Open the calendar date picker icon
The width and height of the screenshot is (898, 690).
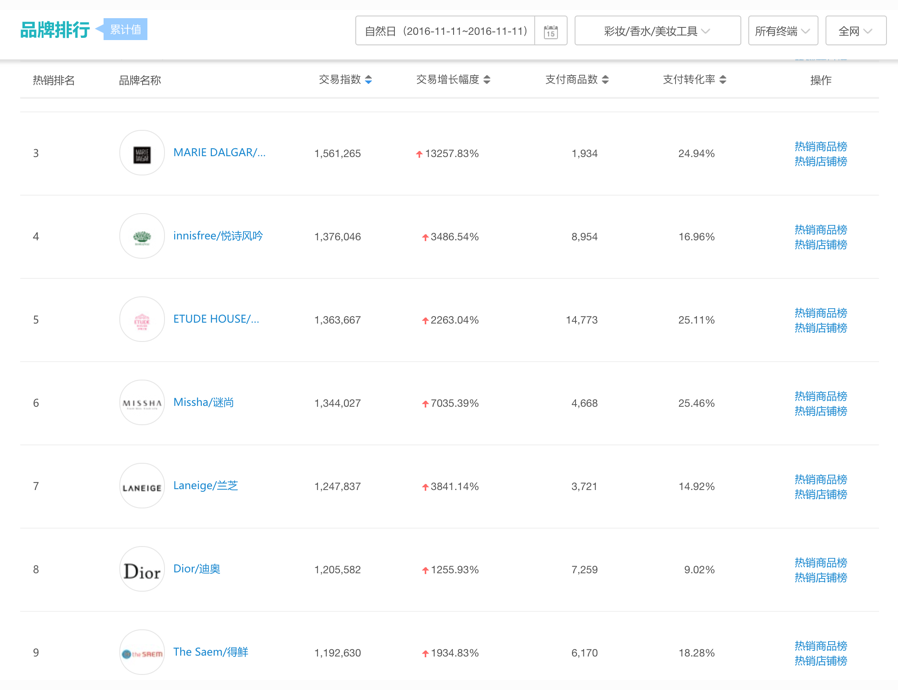550,31
